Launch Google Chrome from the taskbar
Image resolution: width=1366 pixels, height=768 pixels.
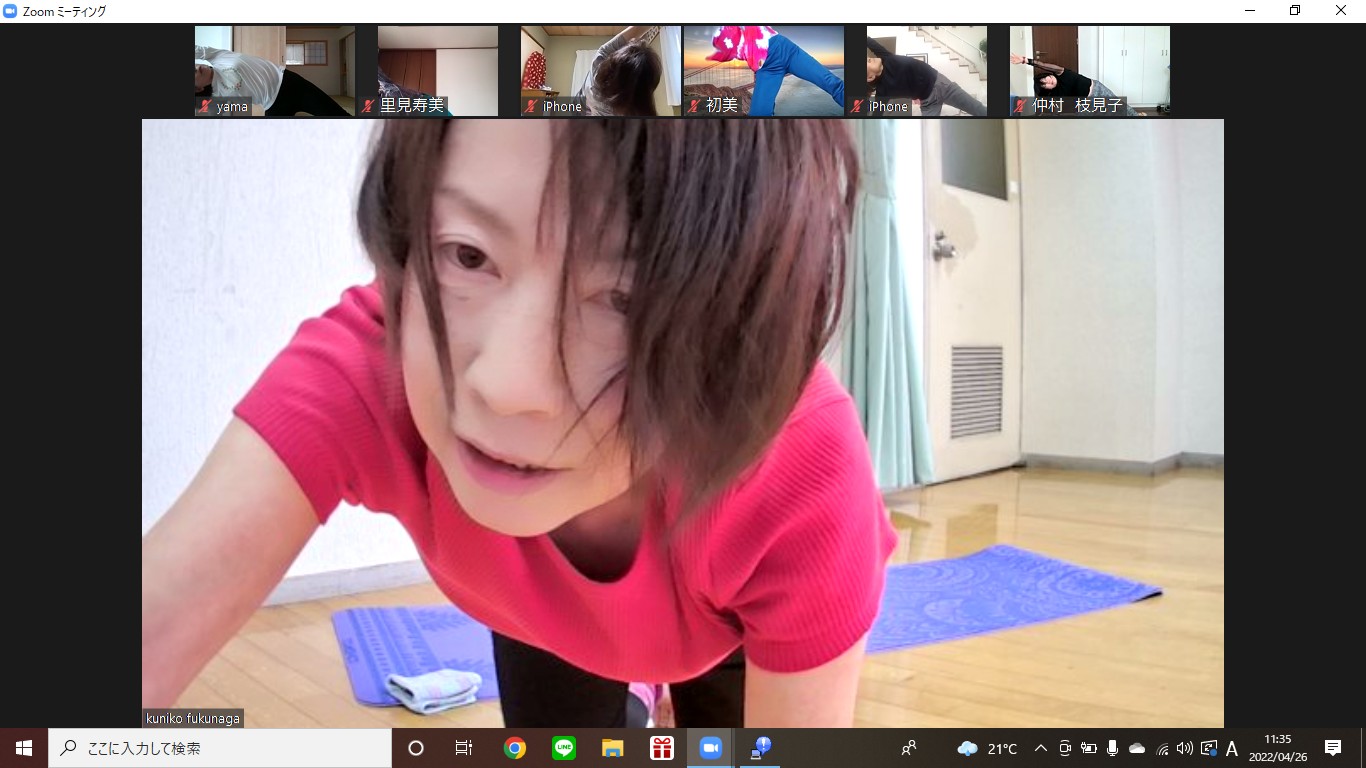[515, 748]
